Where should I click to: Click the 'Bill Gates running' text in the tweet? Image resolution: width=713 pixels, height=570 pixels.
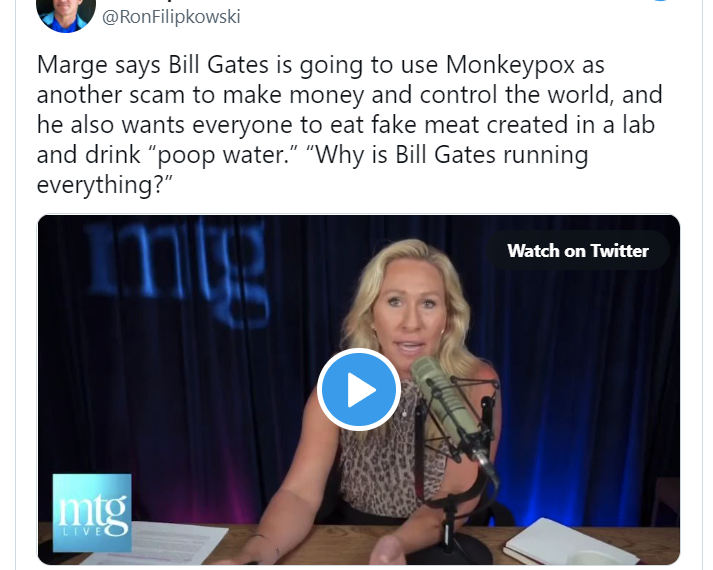coord(492,155)
